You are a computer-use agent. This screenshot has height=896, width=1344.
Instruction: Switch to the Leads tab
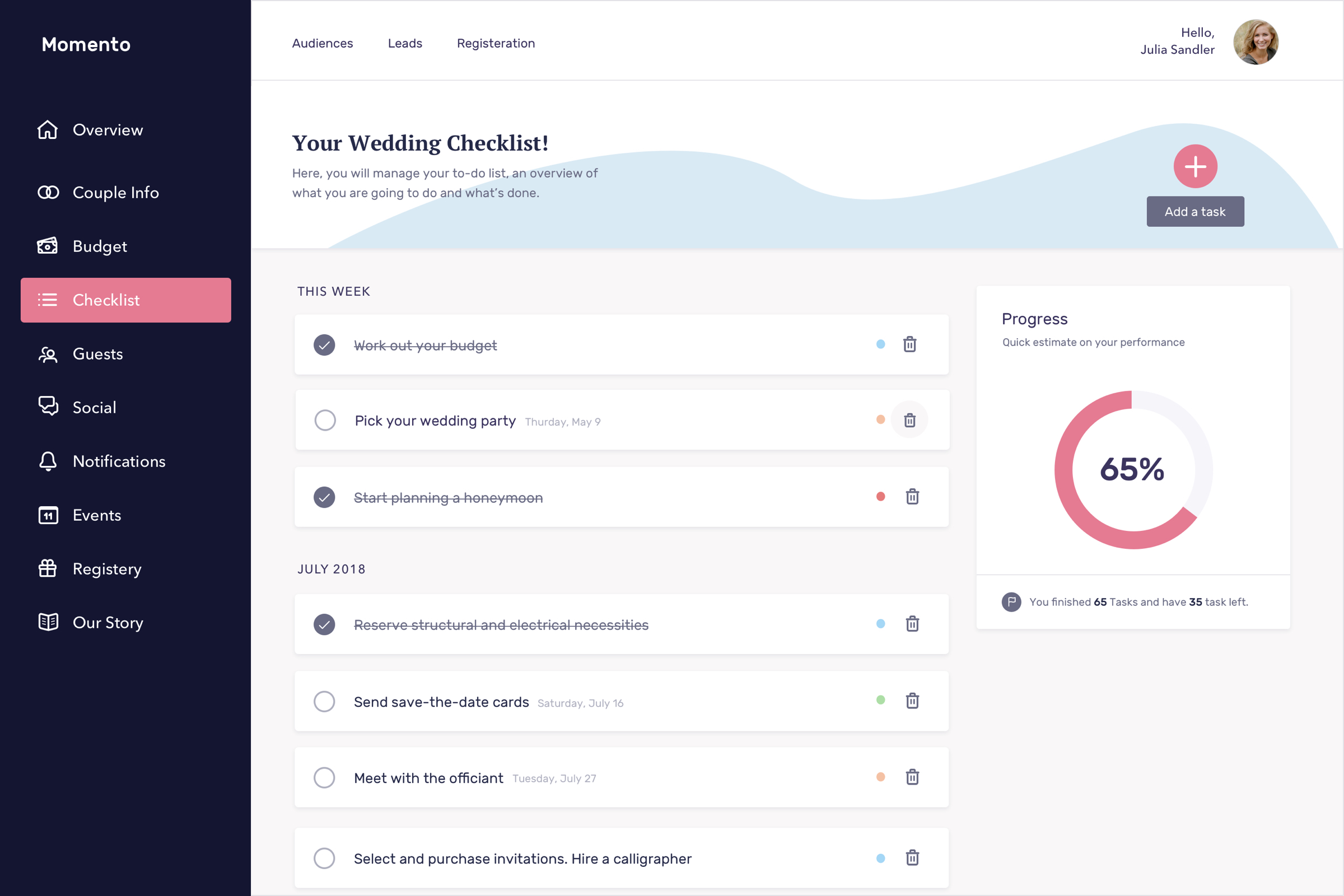point(404,44)
